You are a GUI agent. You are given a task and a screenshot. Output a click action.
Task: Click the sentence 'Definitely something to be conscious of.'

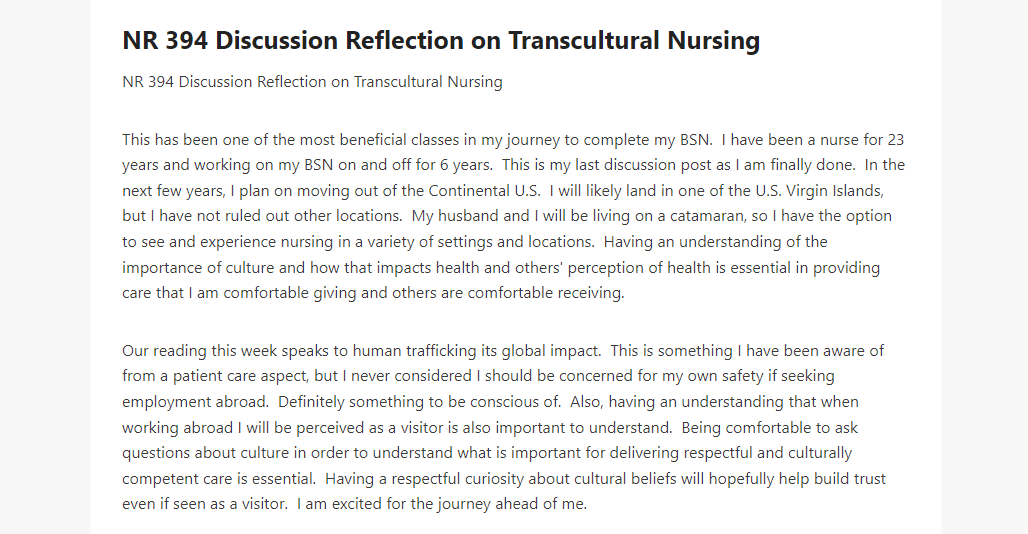(420, 402)
